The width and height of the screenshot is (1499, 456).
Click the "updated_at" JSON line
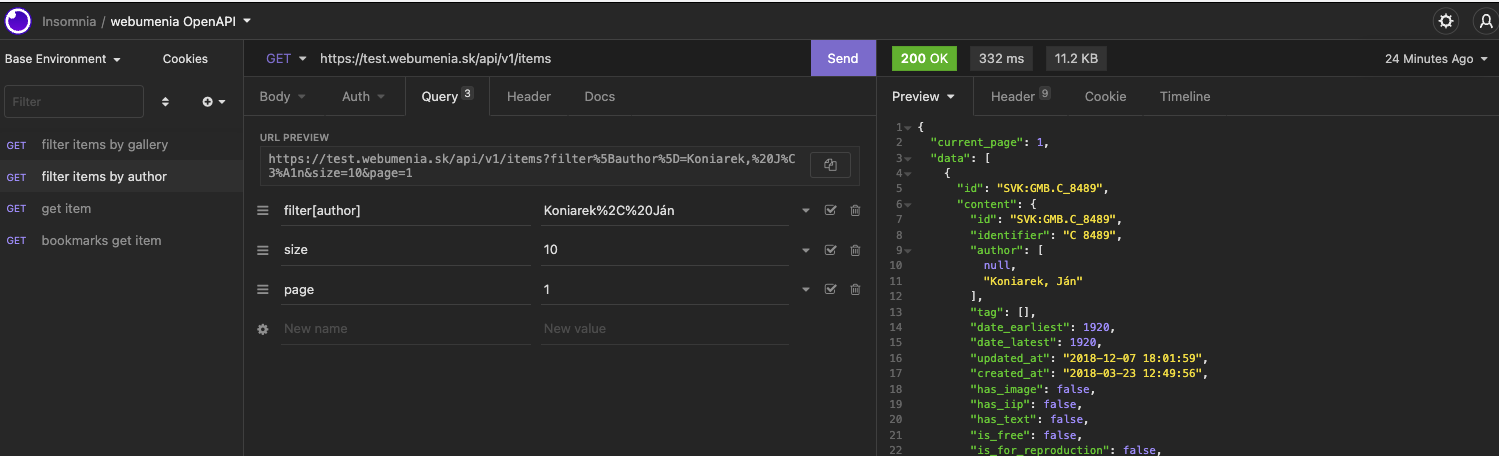click(1090, 358)
